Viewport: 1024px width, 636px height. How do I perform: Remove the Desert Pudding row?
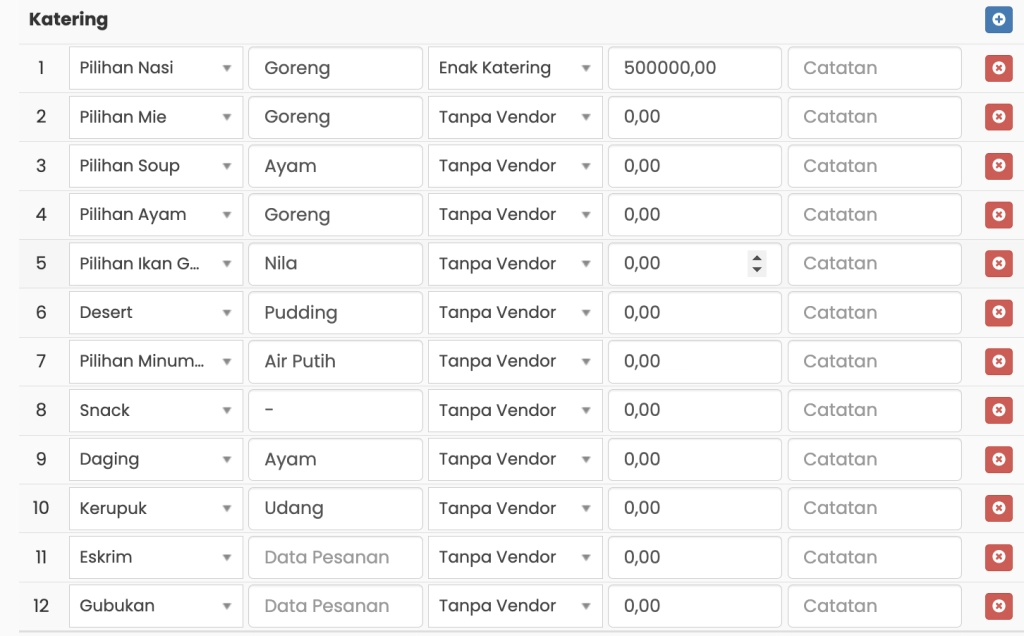[998, 313]
